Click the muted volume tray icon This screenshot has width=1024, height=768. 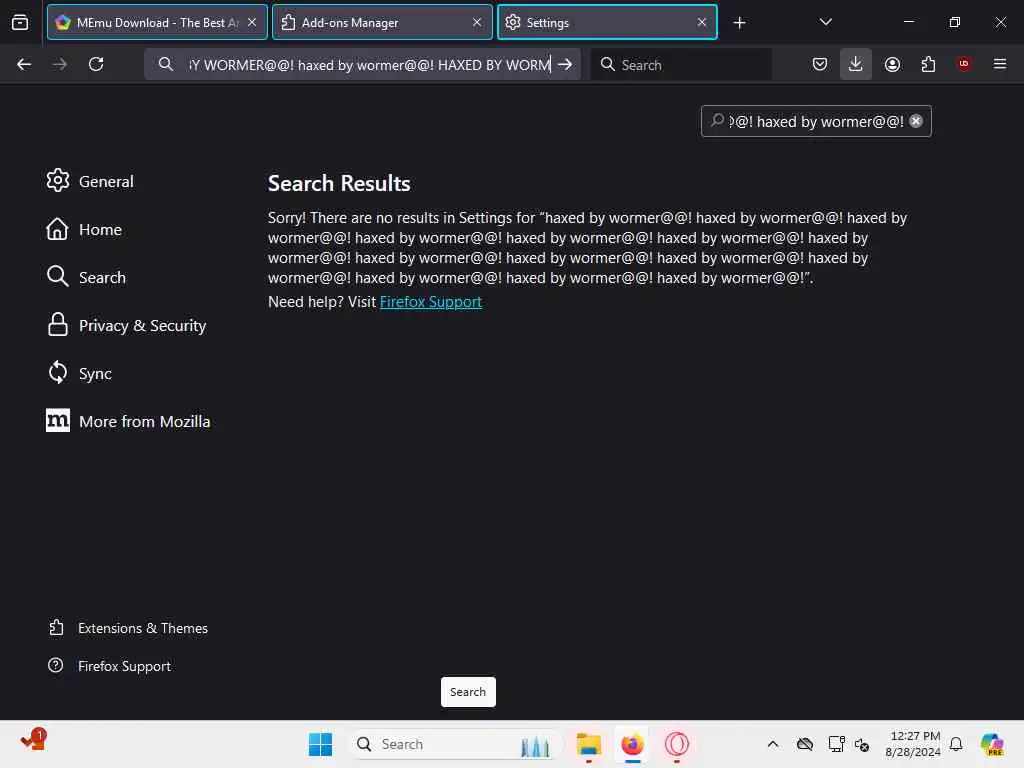pyautogui.click(x=862, y=744)
